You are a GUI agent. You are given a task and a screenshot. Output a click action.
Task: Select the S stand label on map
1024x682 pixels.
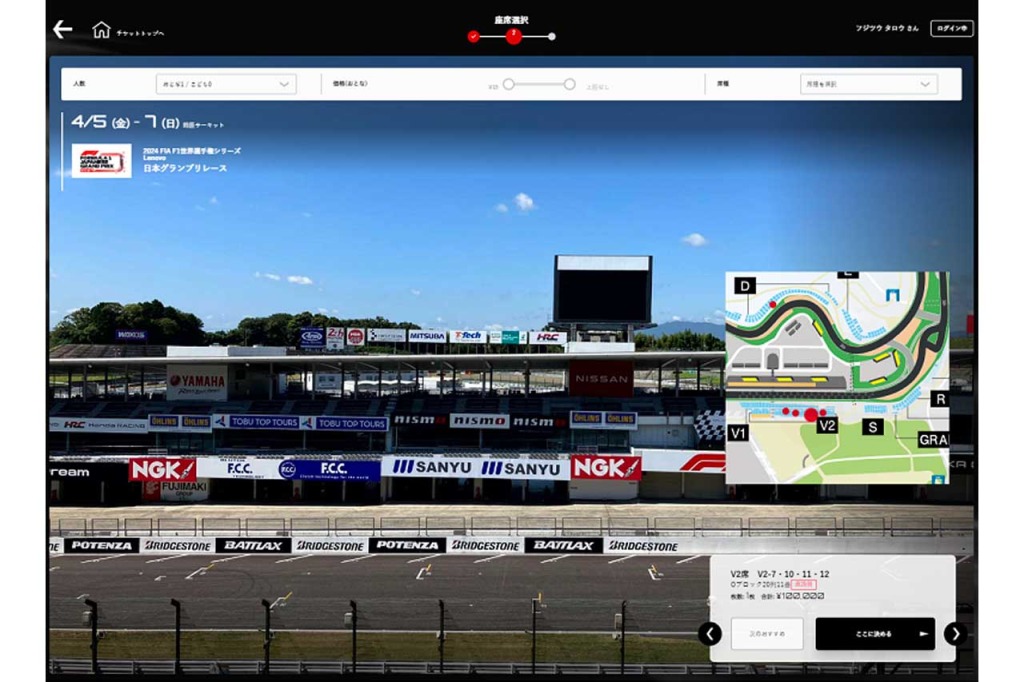[x=873, y=427]
